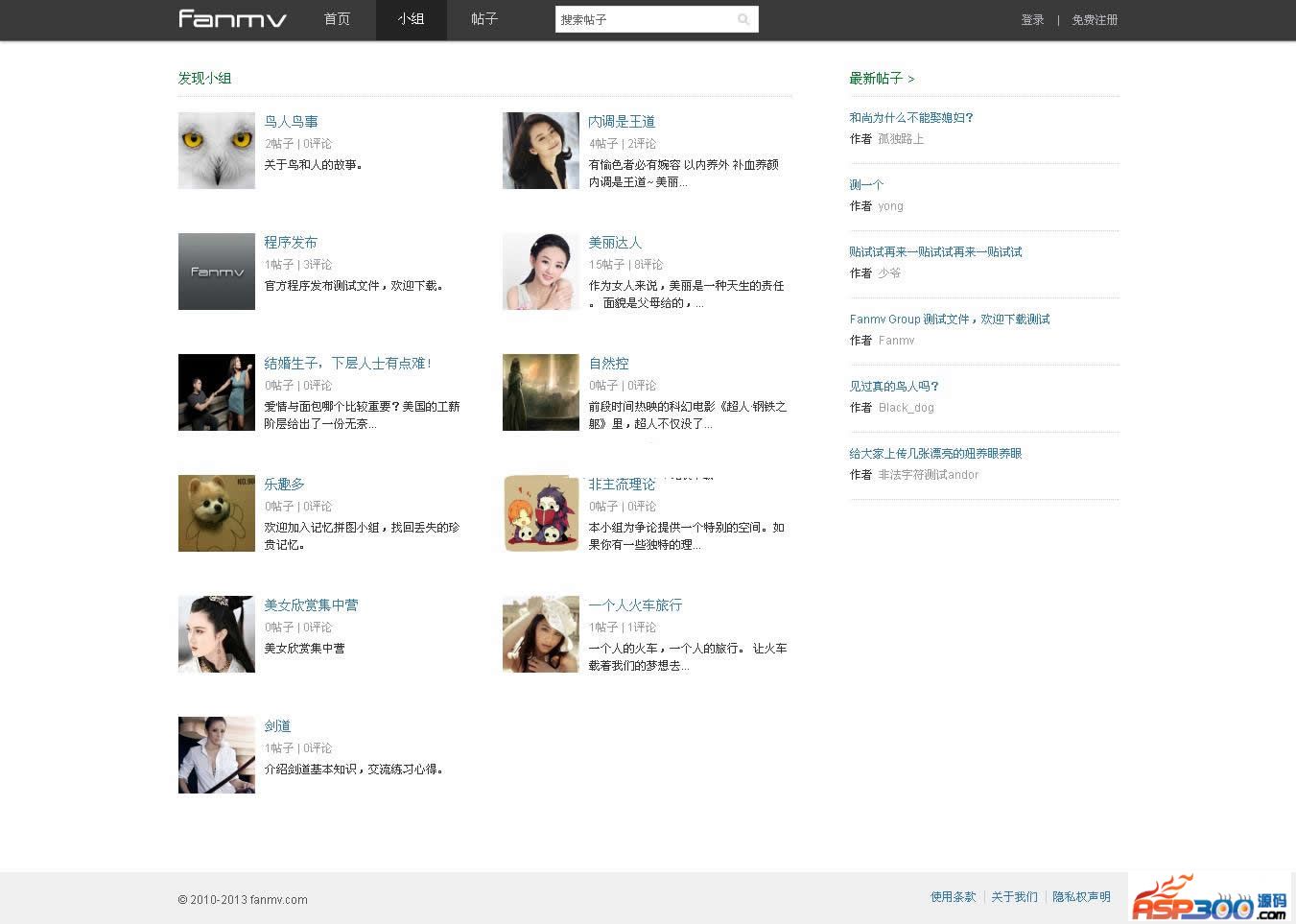This screenshot has width=1296, height=924.
Task: Click the 自然控 group thumbnail
Action: tap(541, 392)
